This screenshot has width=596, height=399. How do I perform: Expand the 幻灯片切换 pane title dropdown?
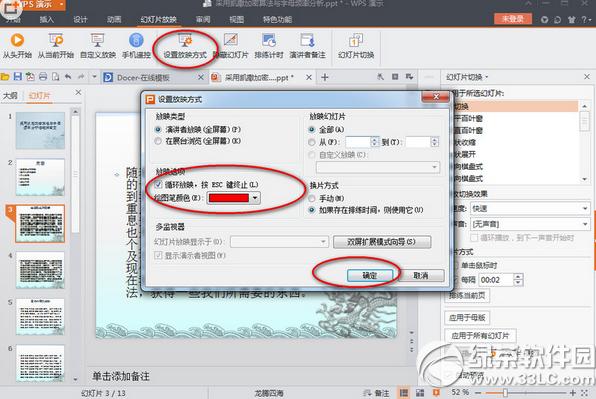486,78
